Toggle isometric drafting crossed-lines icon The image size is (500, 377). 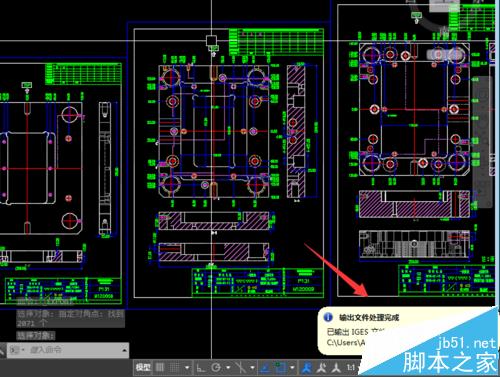point(240,368)
